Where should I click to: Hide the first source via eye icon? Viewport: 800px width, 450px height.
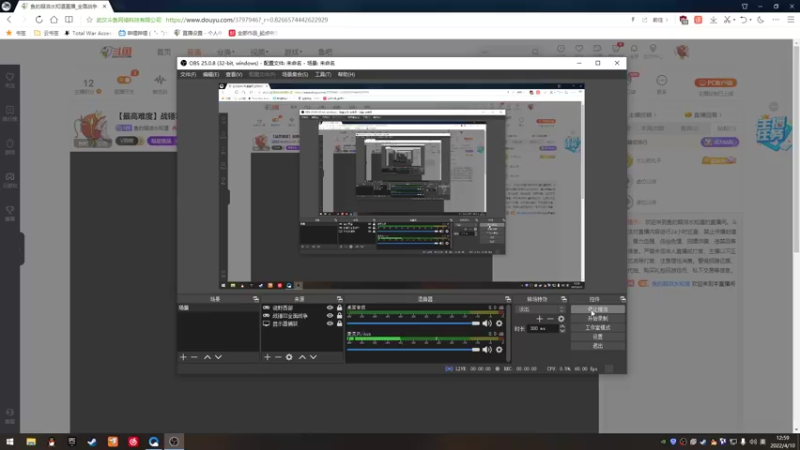click(330, 308)
